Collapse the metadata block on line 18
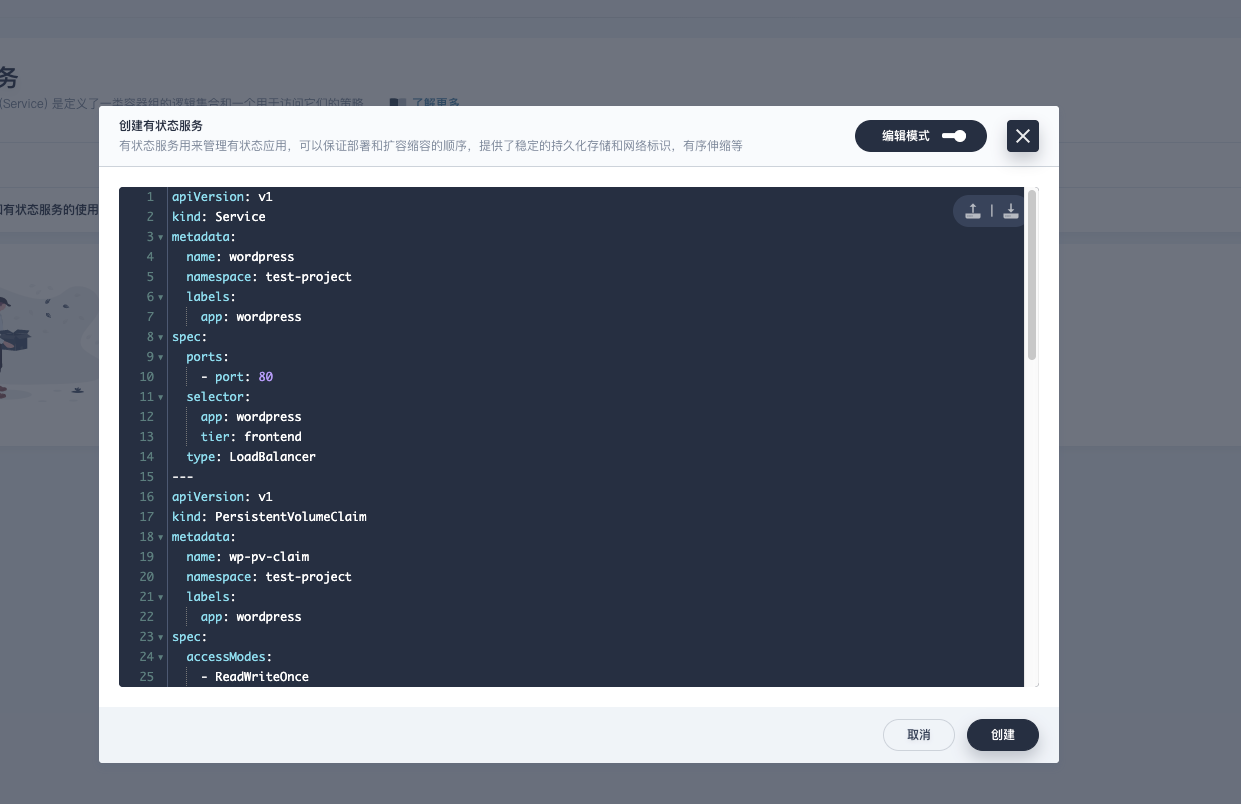The height and width of the screenshot is (804, 1241). 161,537
